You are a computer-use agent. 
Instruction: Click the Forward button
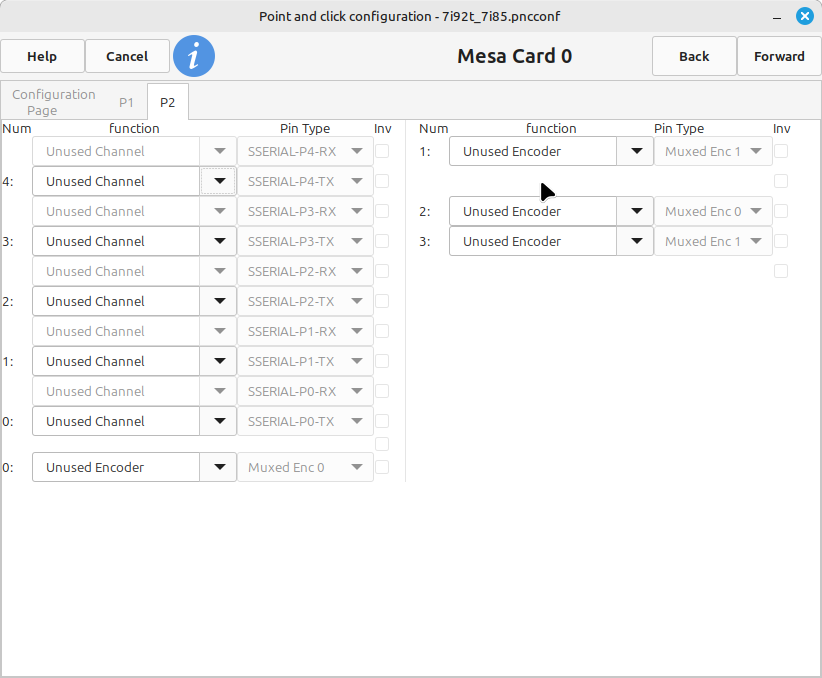[x=779, y=56]
